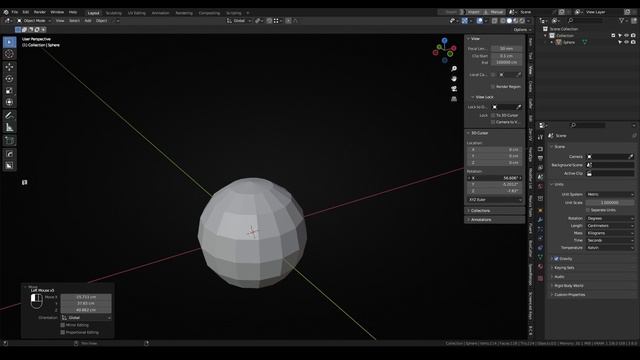Switch perspective/orthographic grid icon

click(x=454, y=99)
